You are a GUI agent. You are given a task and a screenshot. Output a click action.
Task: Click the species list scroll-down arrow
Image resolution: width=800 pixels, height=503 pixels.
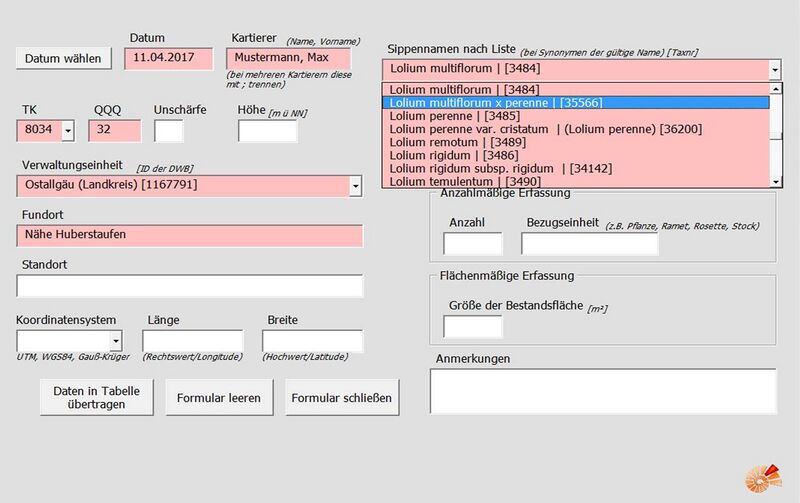[x=776, y=182]
